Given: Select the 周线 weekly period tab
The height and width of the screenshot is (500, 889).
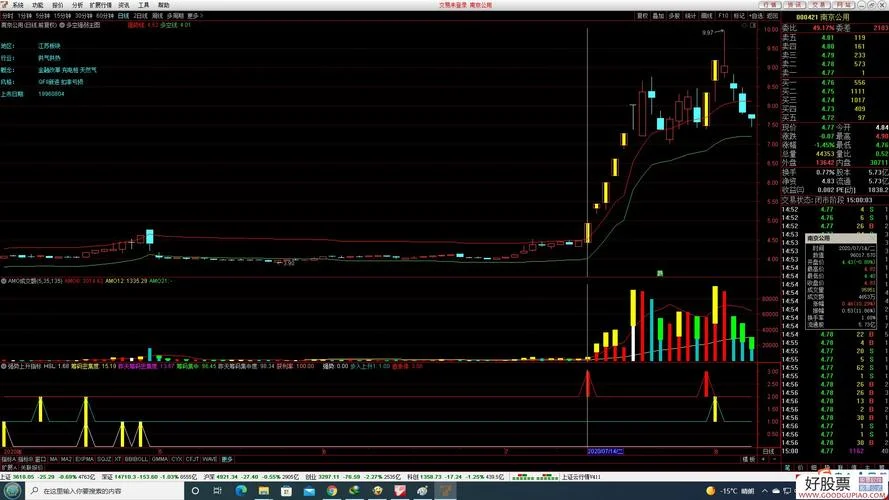Looking at the screenshot, I should click(x=157, y=16).
